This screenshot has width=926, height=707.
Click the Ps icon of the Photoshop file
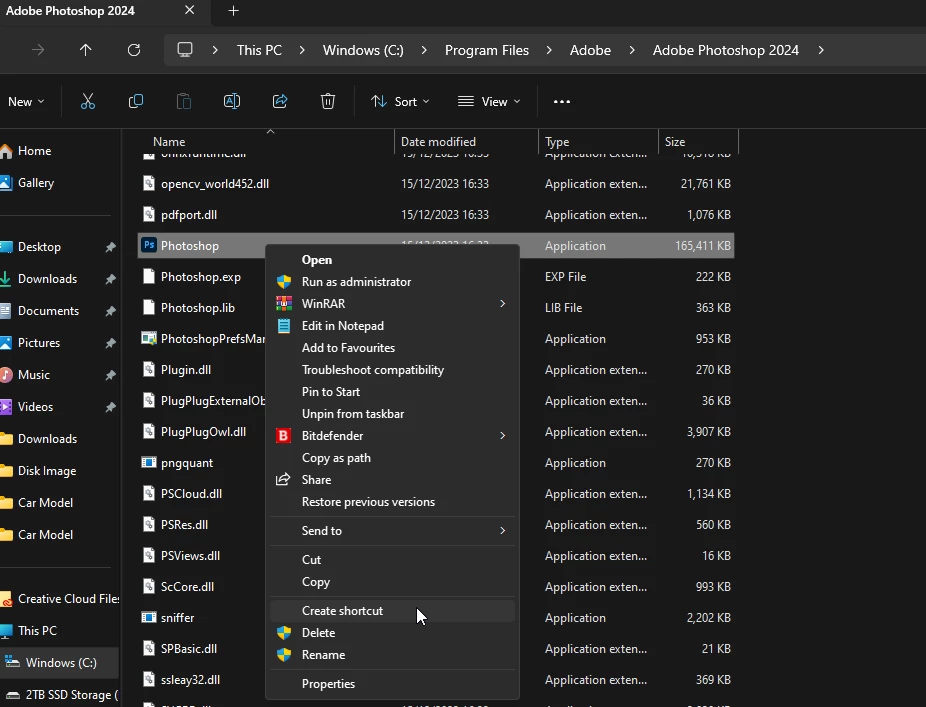[149, 245]
